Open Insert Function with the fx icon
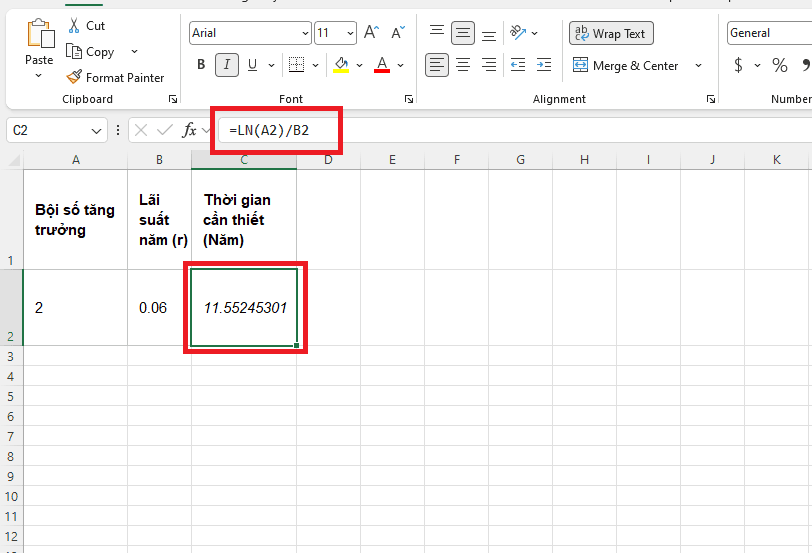 (189, 130)
